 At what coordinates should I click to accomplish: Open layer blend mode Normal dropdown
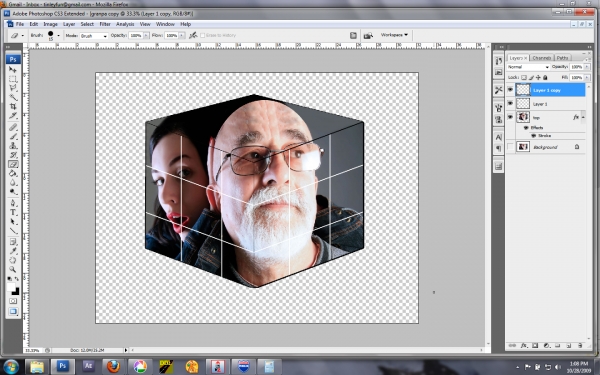pyautogui.click(x=528, y=67)
